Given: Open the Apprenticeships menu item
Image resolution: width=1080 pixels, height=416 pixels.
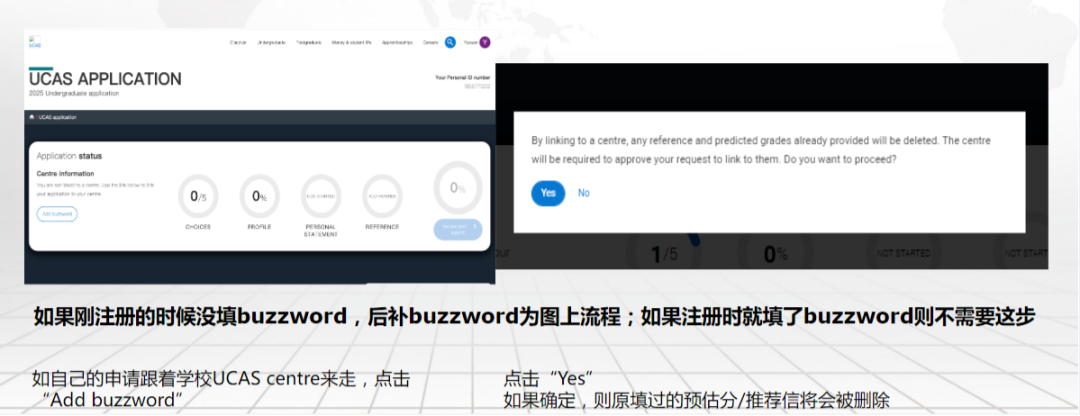Looking at the screenshot, I should 397,43.
